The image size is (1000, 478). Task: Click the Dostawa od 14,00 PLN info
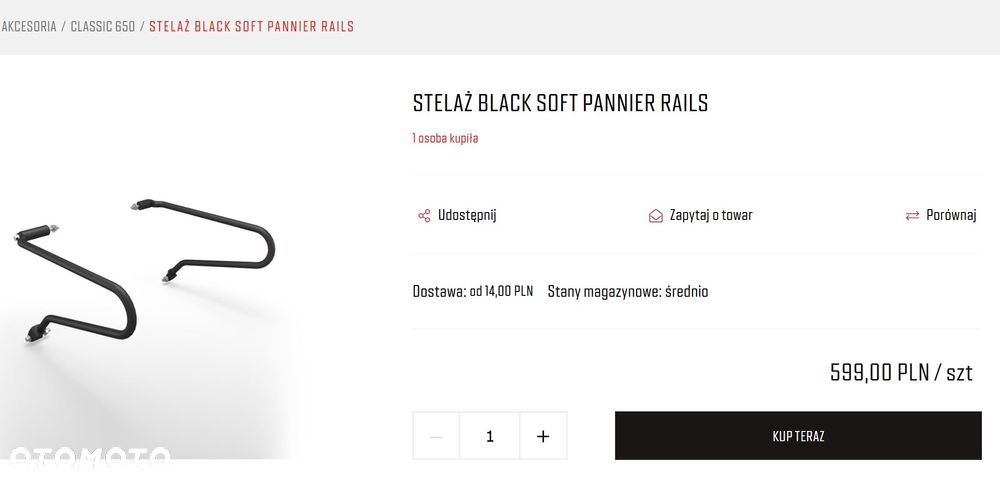(472, 292)
